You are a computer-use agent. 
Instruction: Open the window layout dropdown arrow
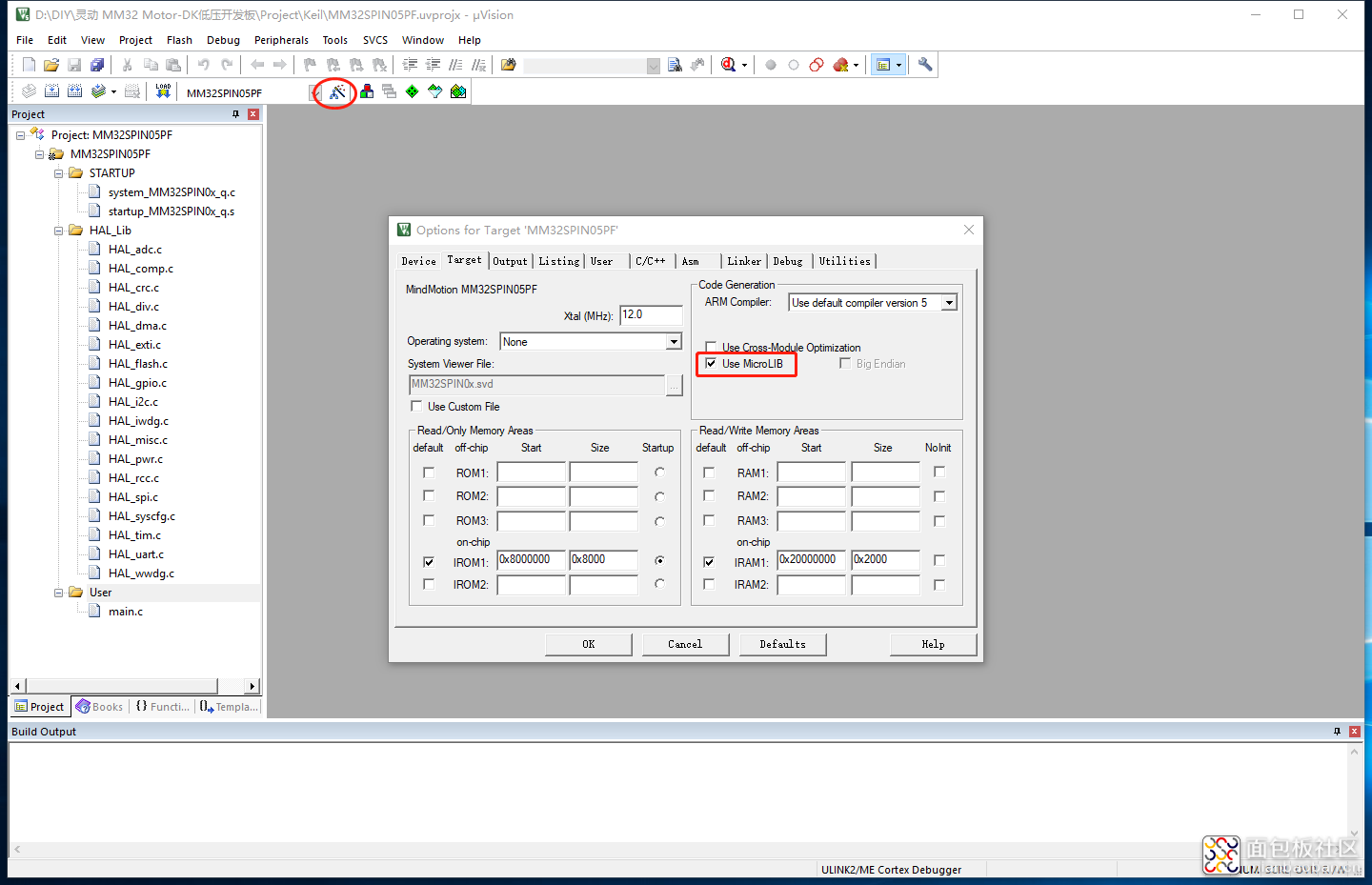(x=898, y=65)
